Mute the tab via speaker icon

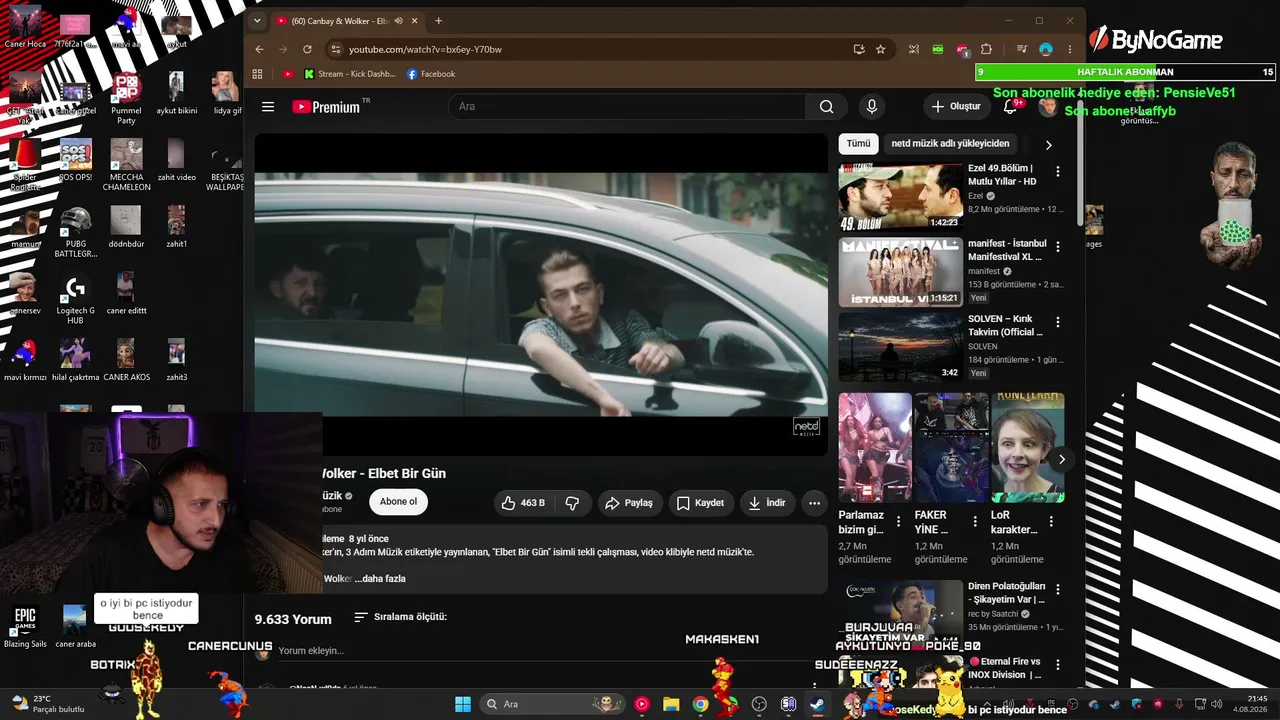399,21
